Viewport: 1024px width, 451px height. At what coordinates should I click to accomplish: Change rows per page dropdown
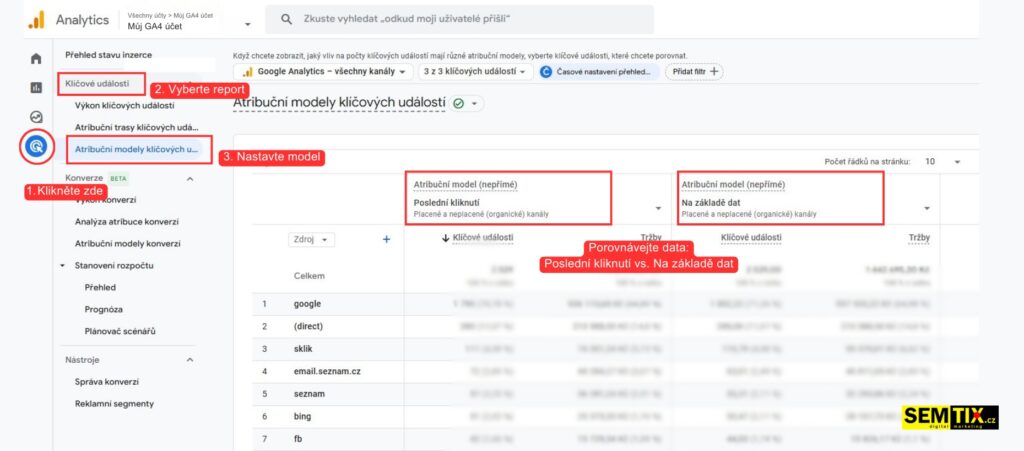[943, 161]
